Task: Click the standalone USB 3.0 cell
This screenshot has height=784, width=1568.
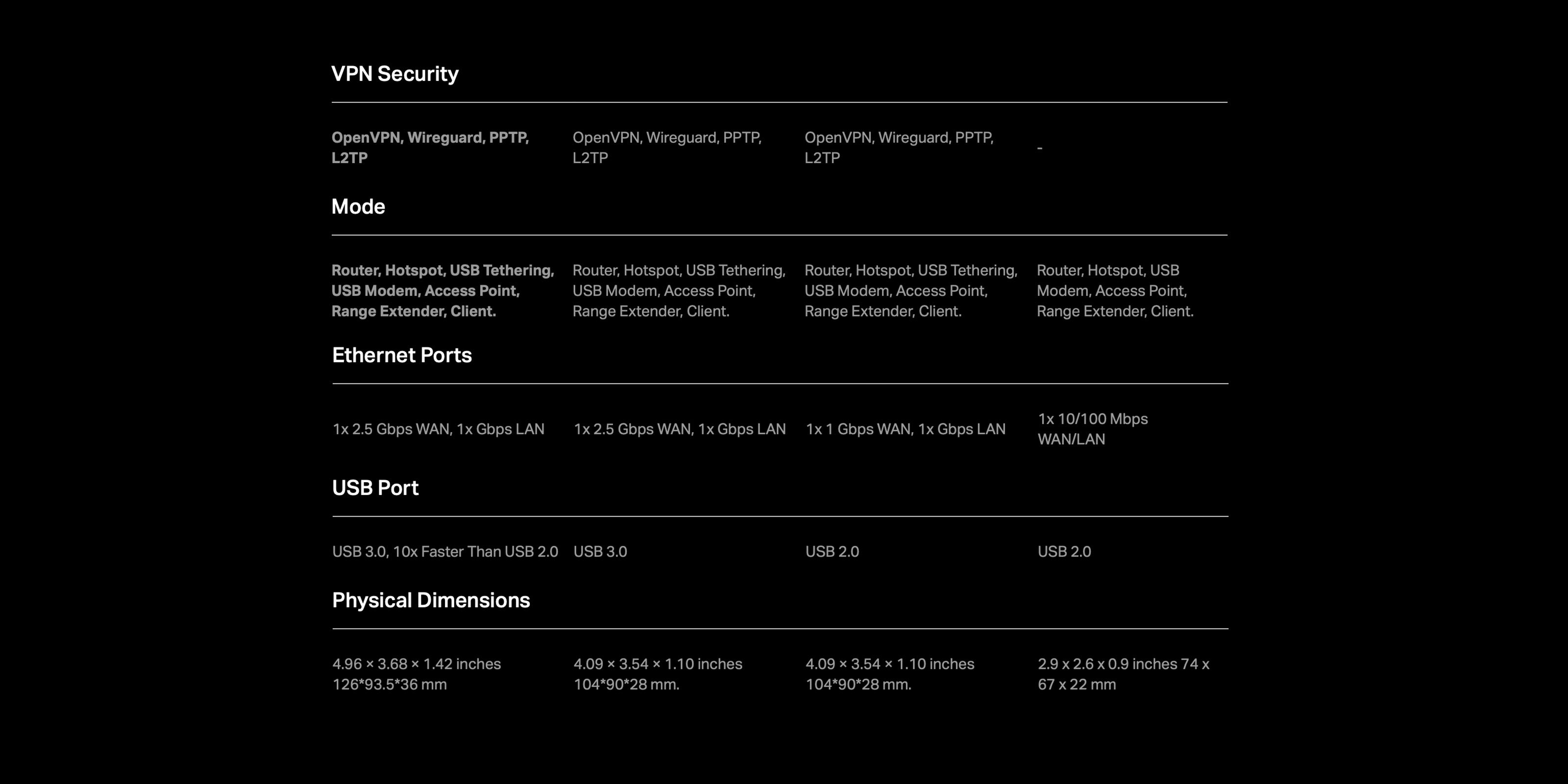Action: pyautogui.click(x=600, y=551)
